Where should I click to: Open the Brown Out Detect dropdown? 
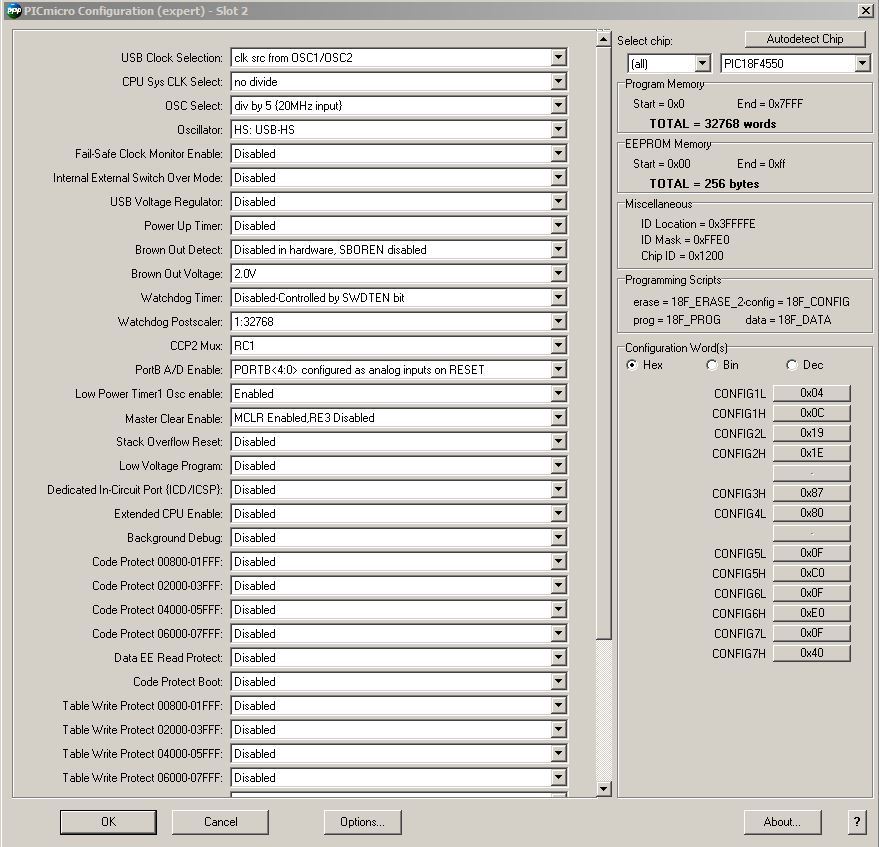[x=558, y=249]
